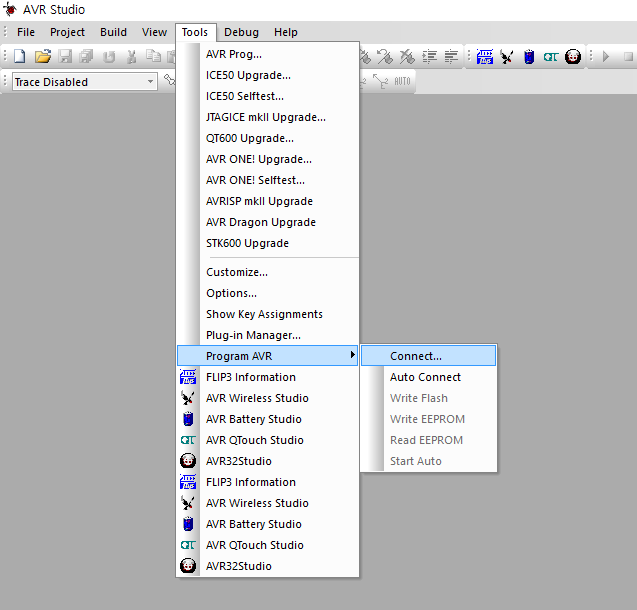This screenshot has width=637, height=610.
Task: Open the Debug menu
Action: [x=241, y=32]
